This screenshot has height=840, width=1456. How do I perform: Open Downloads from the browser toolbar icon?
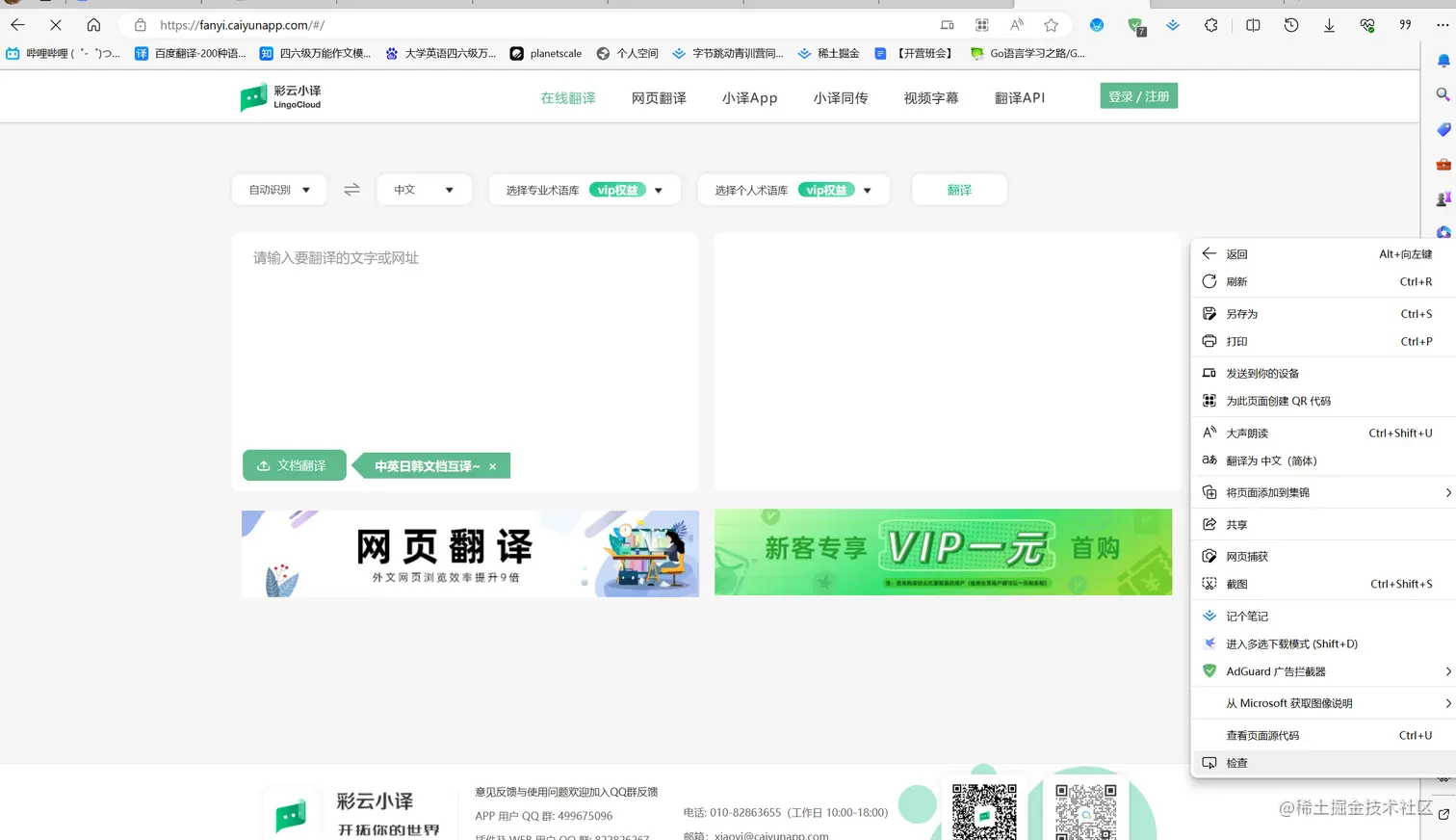point(1330,25)
